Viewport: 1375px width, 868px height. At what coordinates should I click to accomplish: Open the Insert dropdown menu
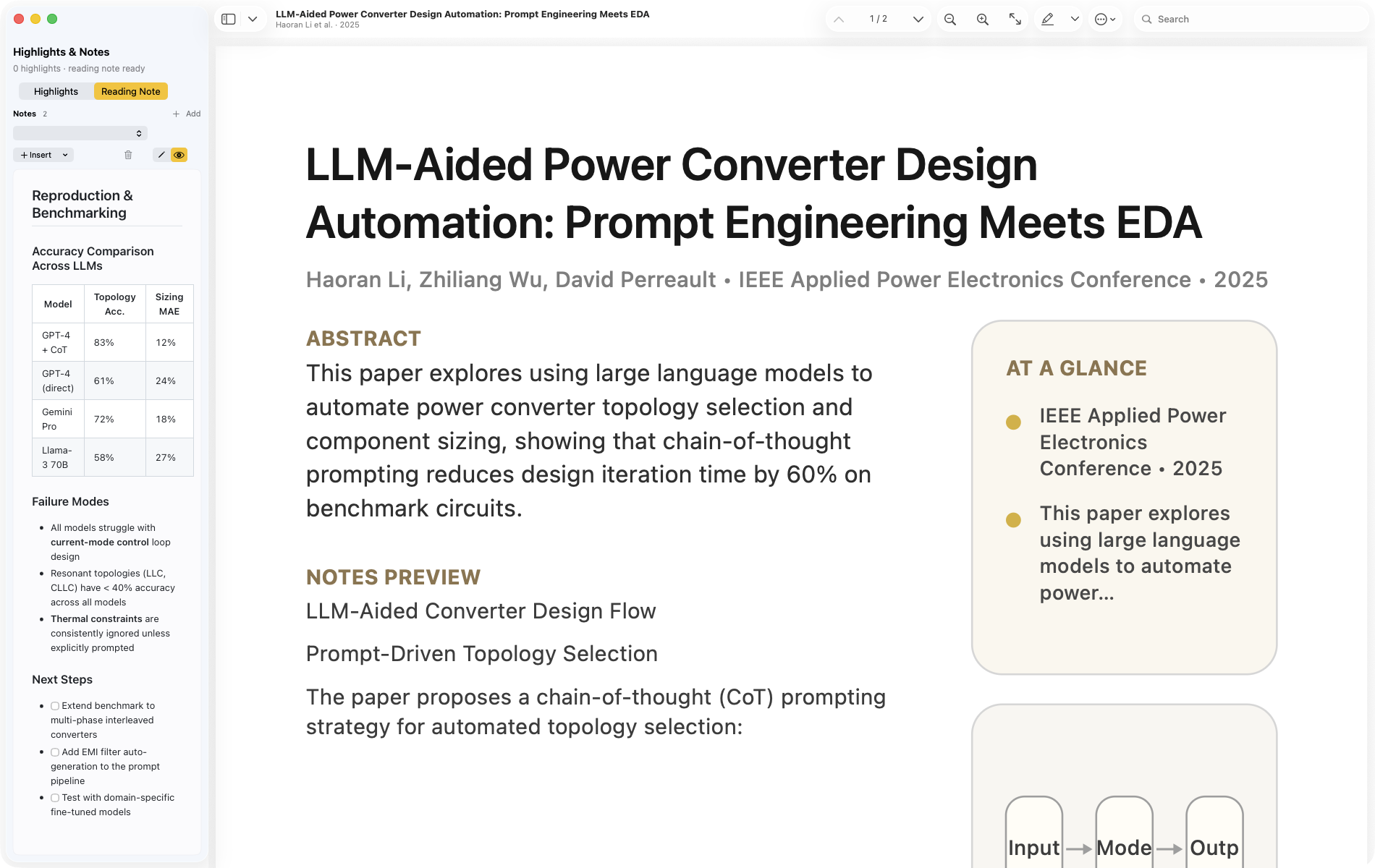pos(43,155)
